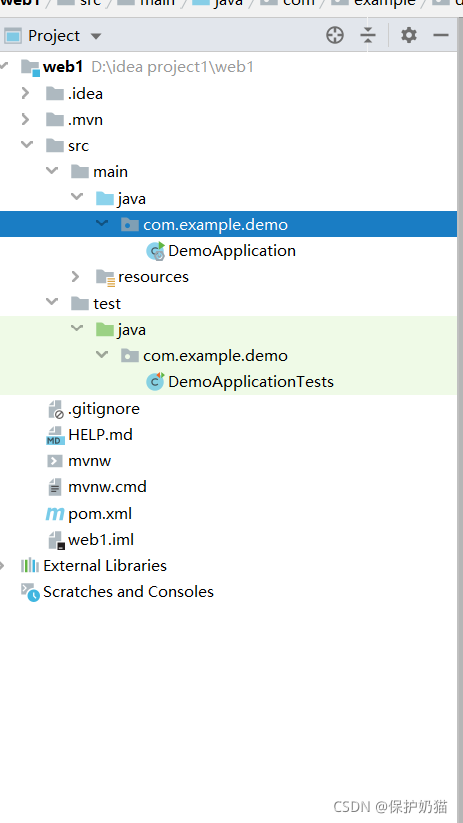Viewport: 463px width, 823px height.
Task: Select the DemoApplicationTests class icon
Action: pyautogui.click(x=155, y=382)
